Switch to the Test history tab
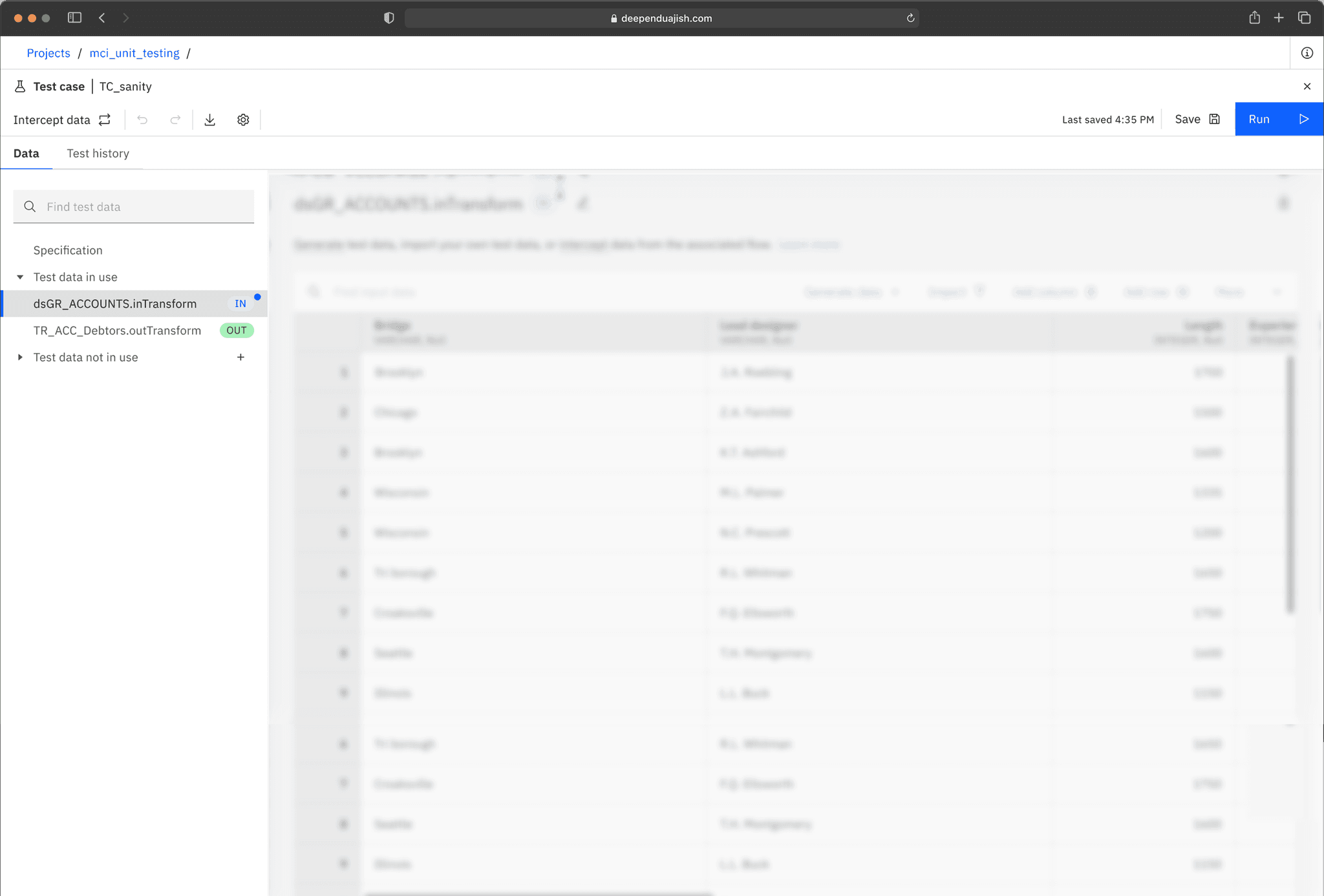The height and width of the screenshot is (896, 1324). [98, 153]
